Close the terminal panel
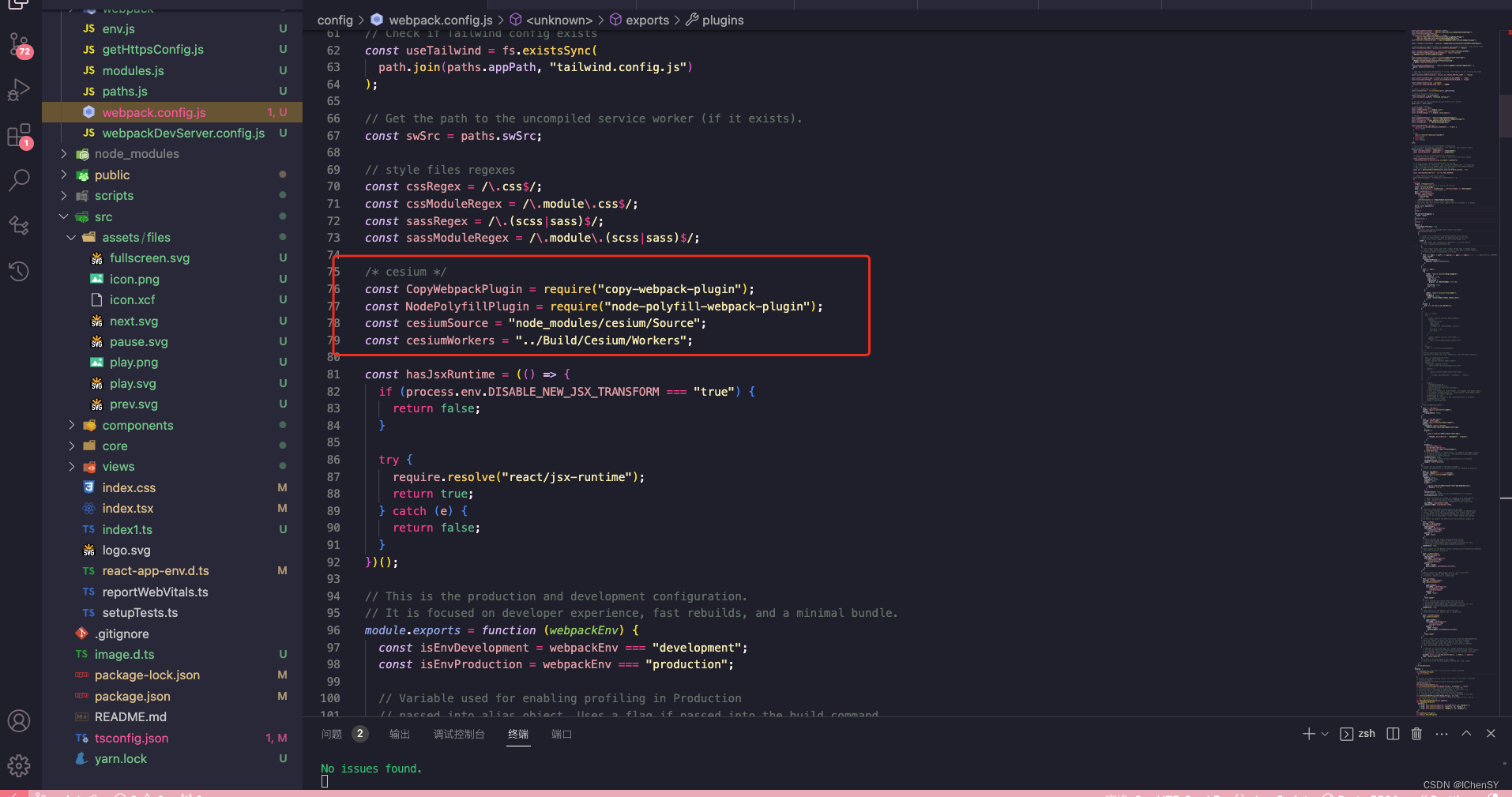The width and height of the screenshot is (1512, 797). coord(1491,734)
